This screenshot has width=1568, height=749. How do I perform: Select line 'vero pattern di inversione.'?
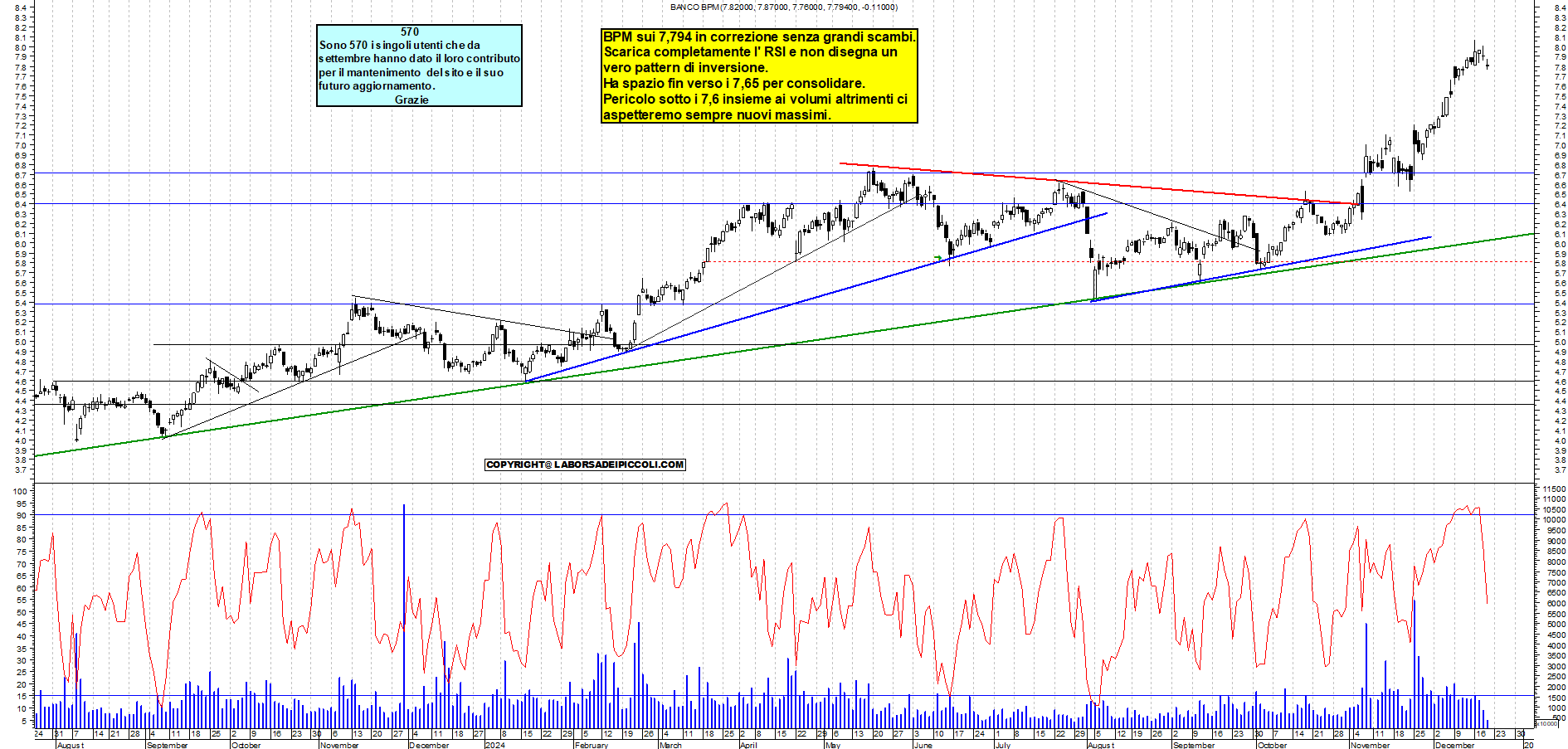(685, 67)
